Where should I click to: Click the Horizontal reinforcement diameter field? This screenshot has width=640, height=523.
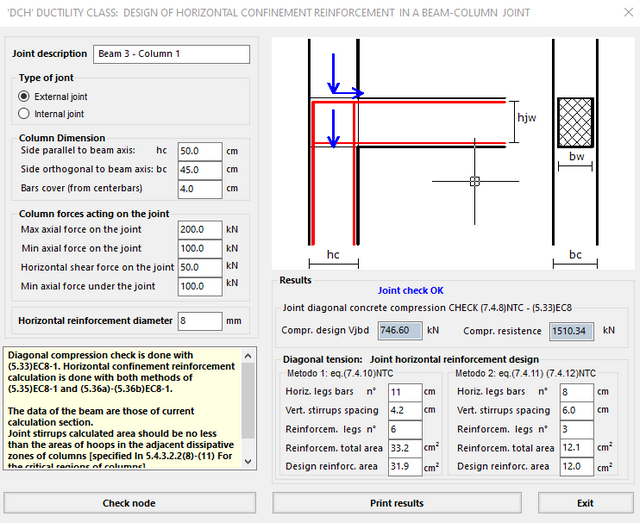coord(200,321)
